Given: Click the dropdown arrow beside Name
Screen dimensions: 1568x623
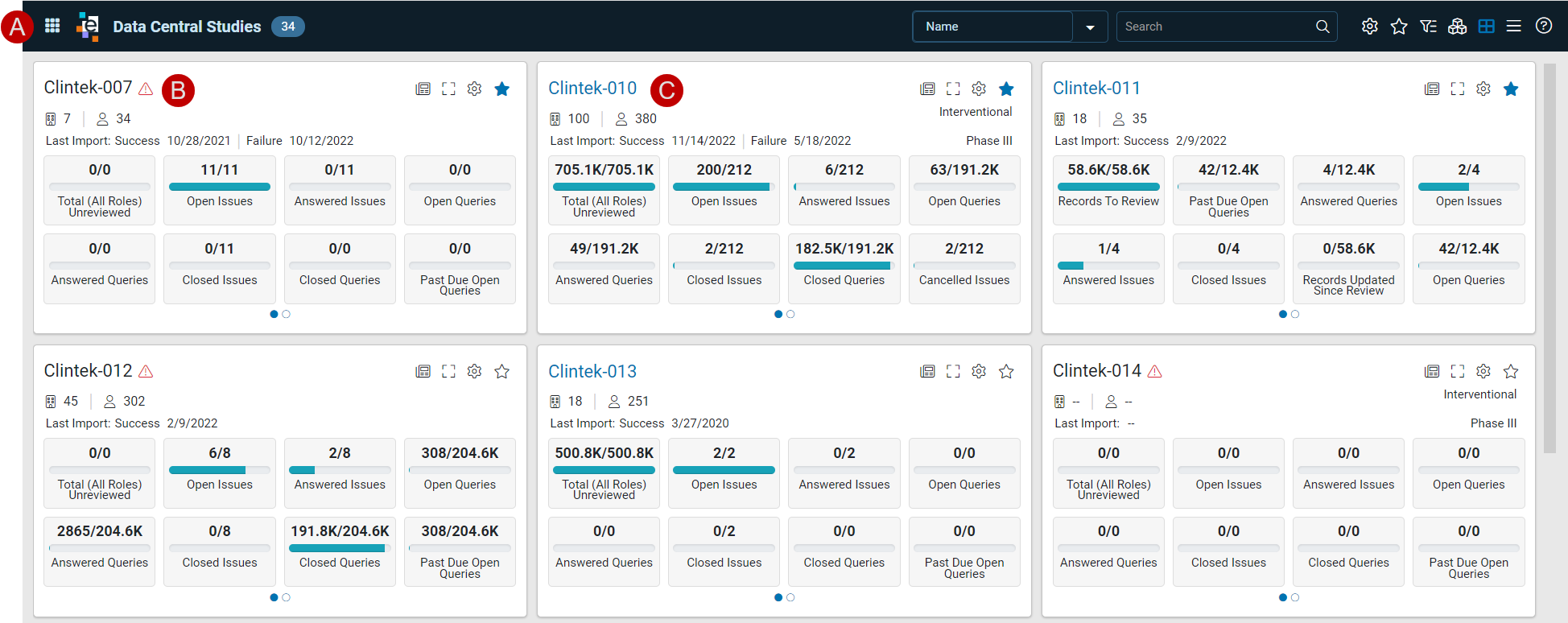Looking at the screenshot, I should point(1090,27).
